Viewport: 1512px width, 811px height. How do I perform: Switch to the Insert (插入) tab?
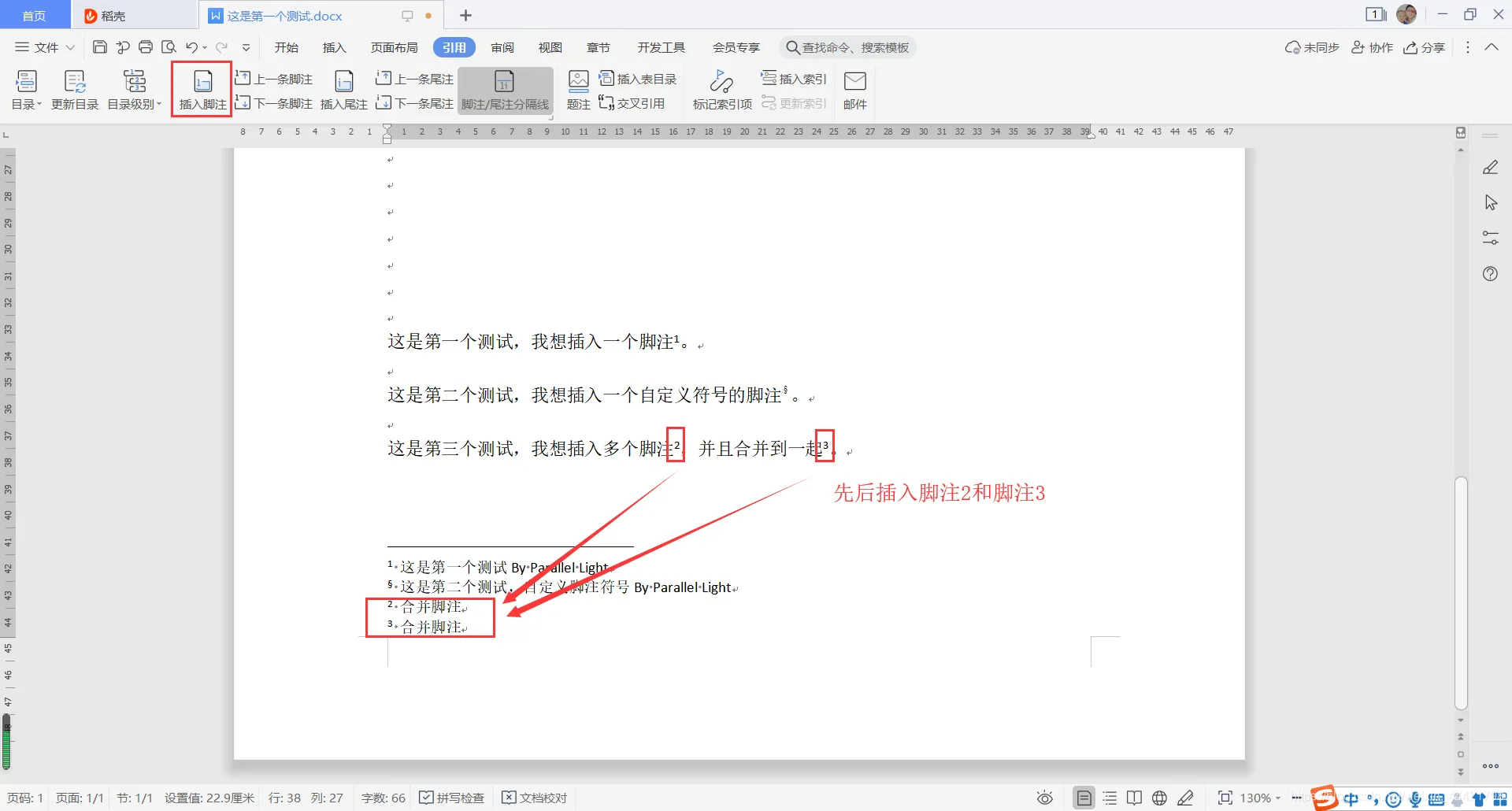pyautogui.click(x=335, y=47)
